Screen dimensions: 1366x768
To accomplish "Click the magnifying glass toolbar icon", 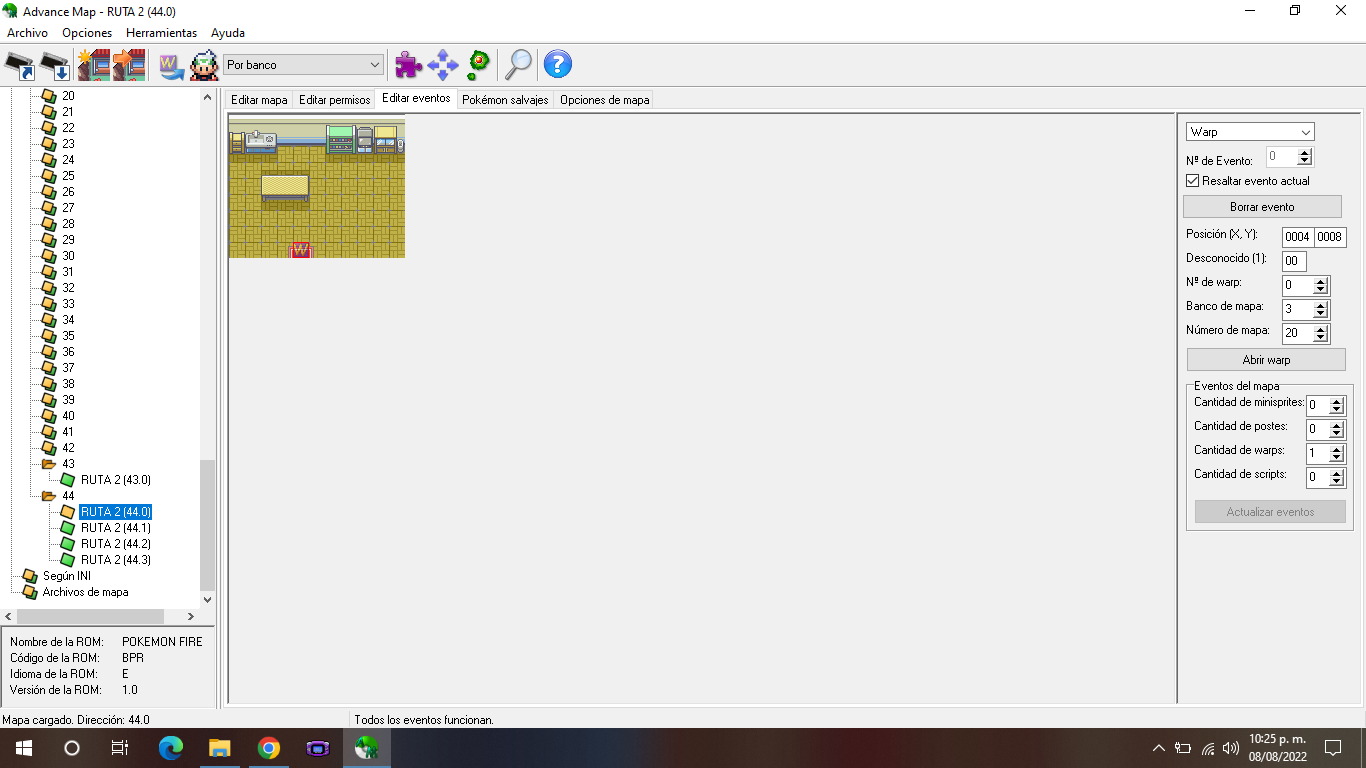I will point(517,65).
